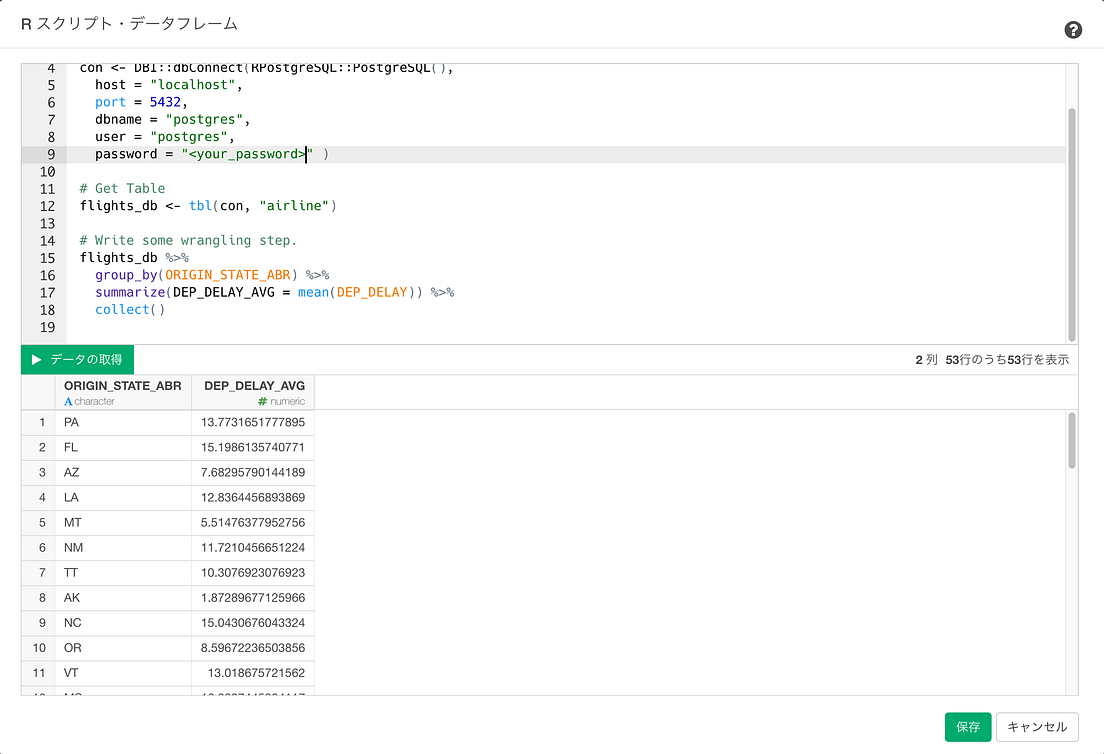
Task: Click '# Write some wrangling step.' comment
Action: 188,241
